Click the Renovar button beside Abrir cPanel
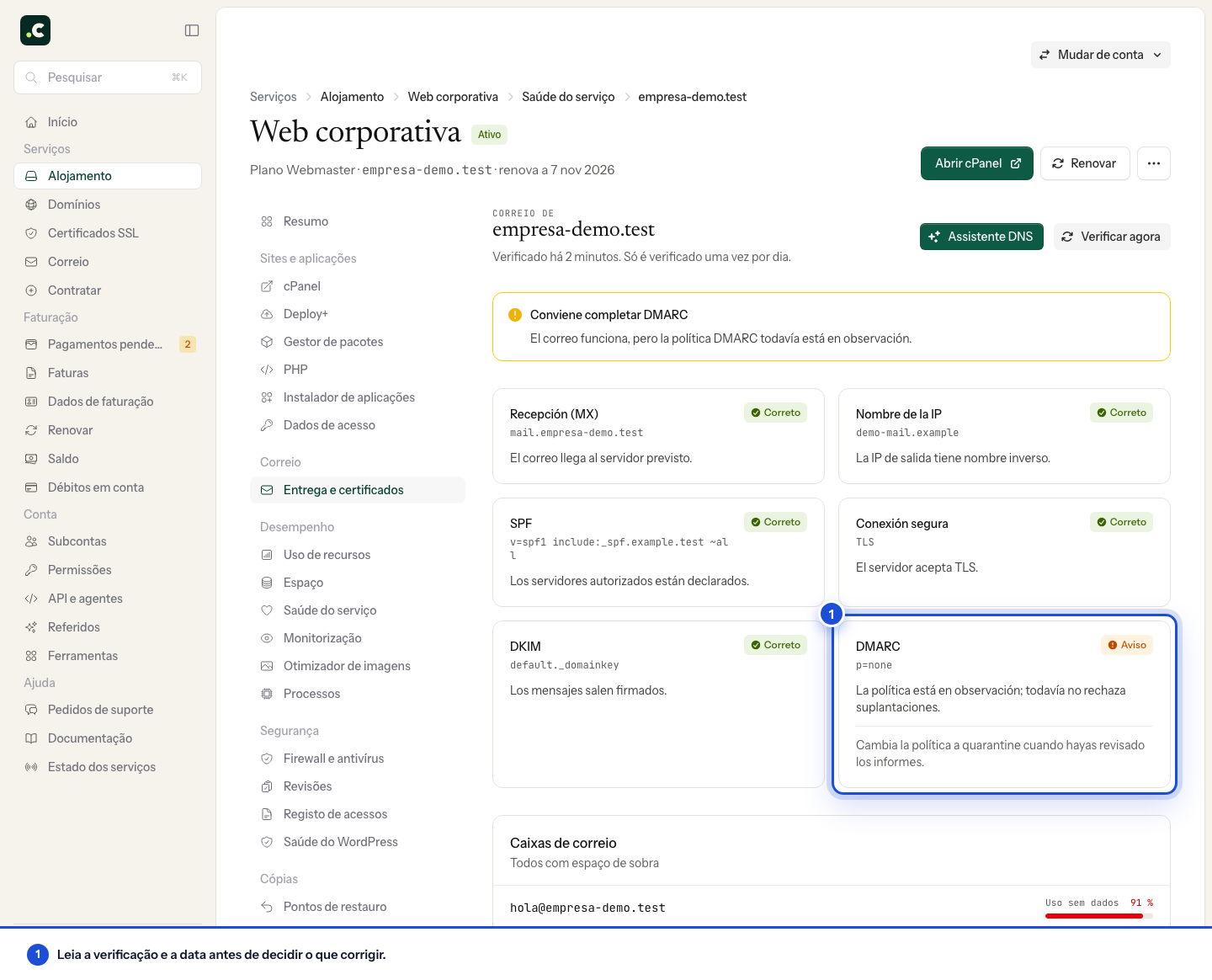1212x980 pixels. coord(1085,163)
